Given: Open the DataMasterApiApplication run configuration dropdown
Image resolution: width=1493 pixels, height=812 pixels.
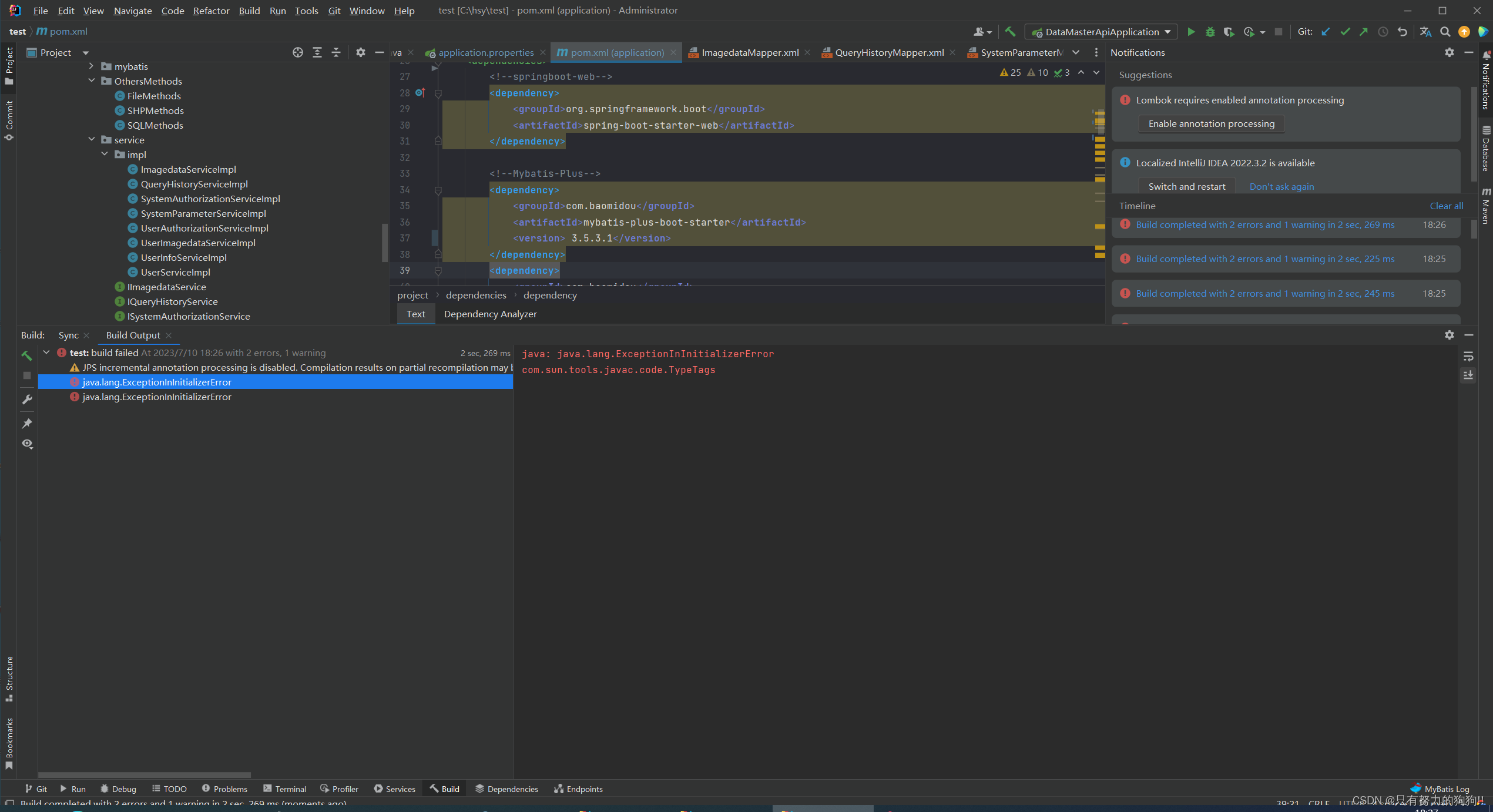Looking at the screenshot, I should point(1102,32).
